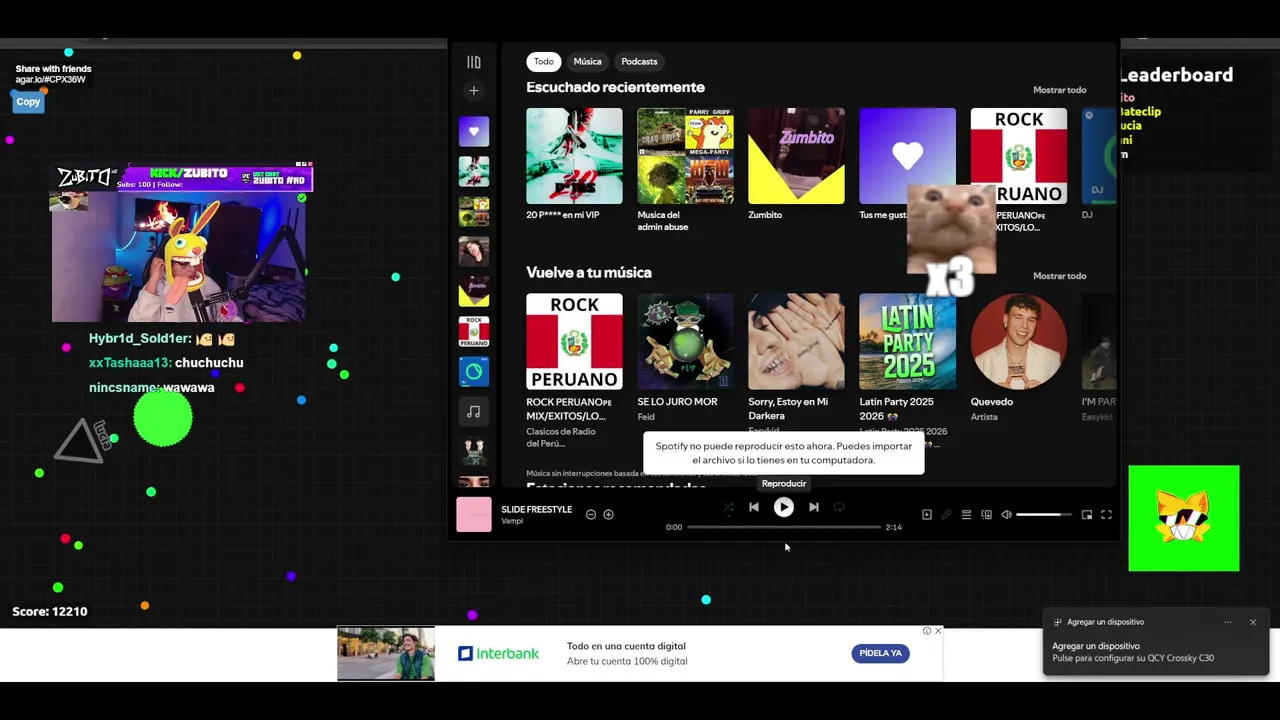This screenshot has width=1280, height=720.
Task: Open connect to a device icon
Action: [986, 515]
